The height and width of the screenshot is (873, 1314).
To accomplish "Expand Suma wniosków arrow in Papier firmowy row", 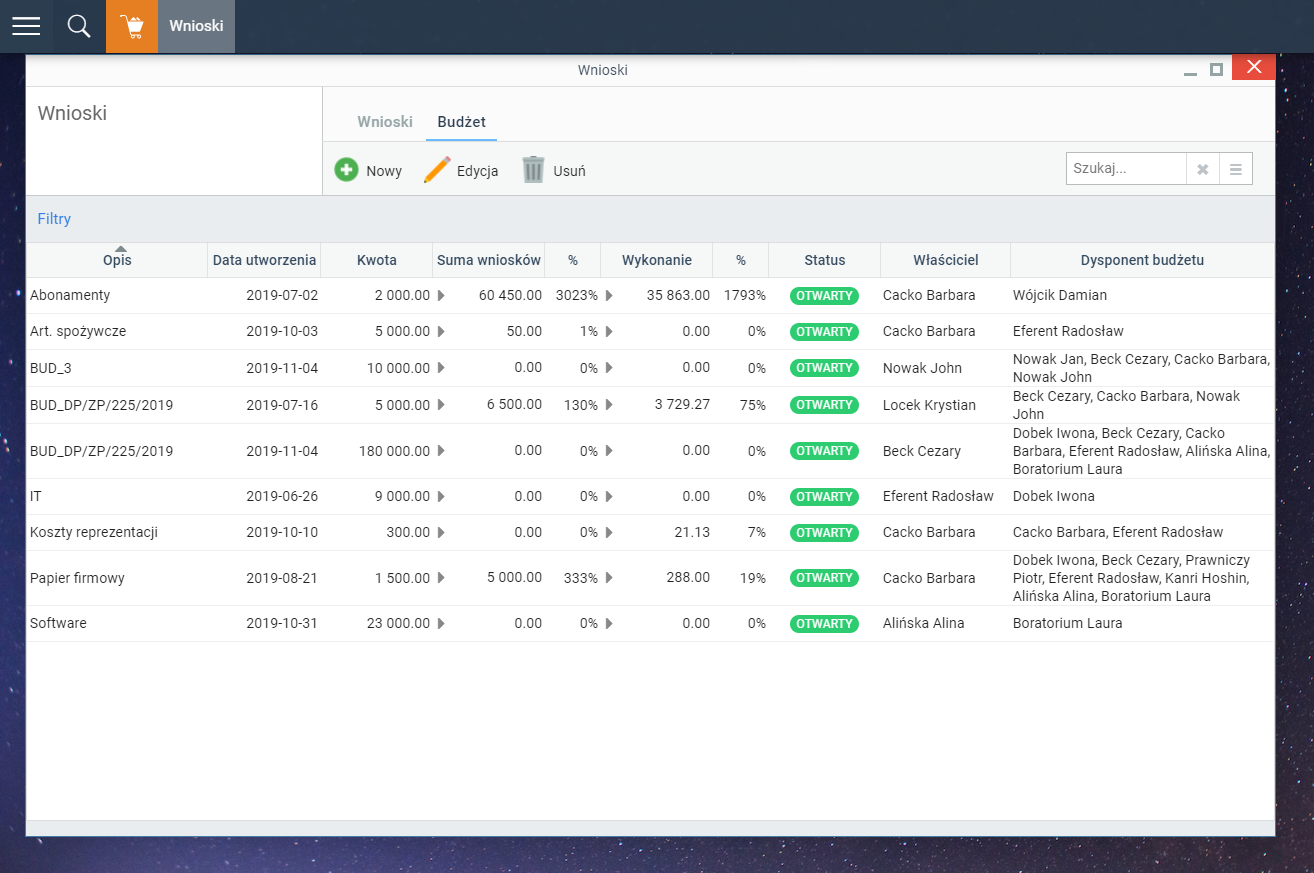I will point(441,578).
